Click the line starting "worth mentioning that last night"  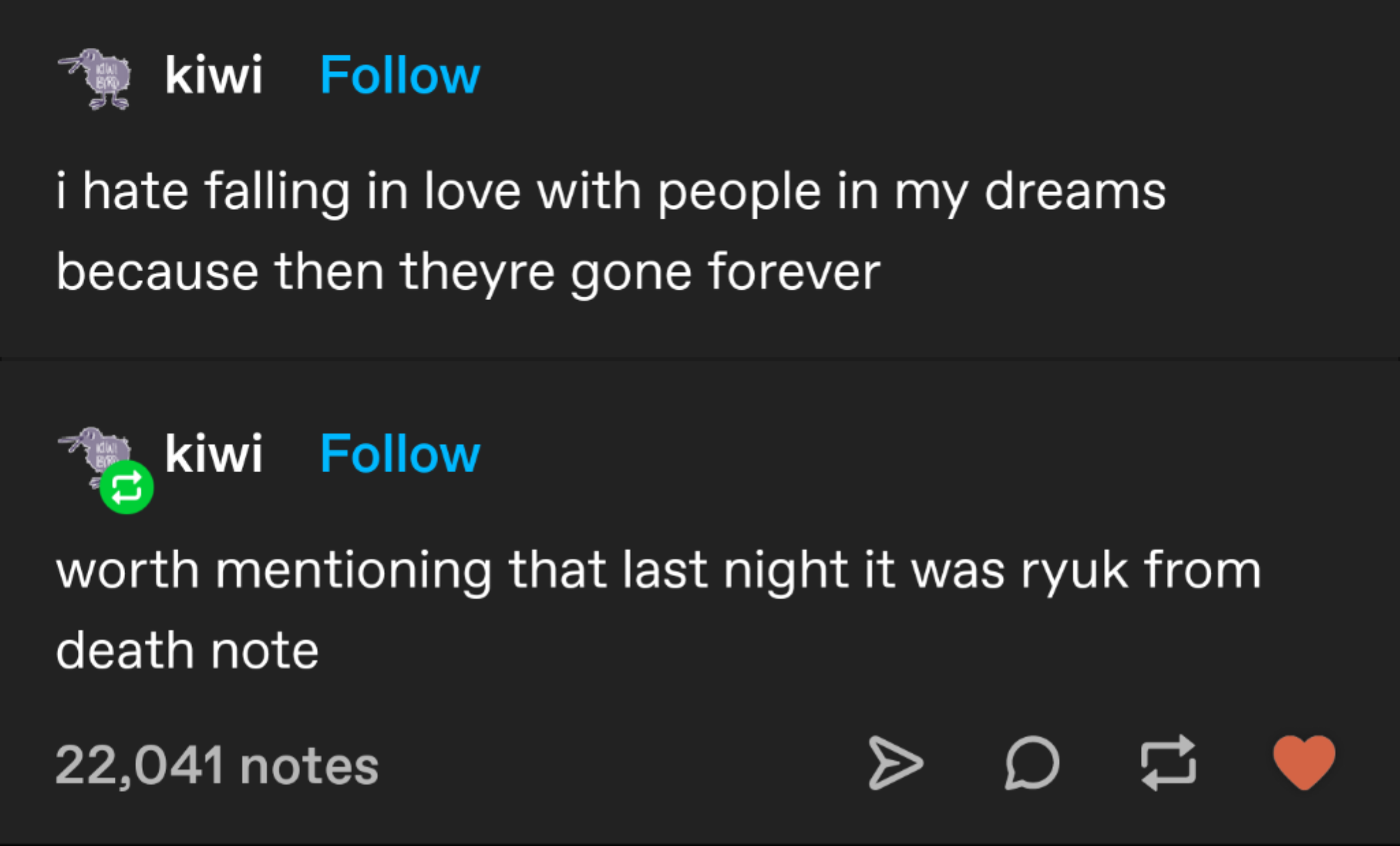click(x=658, y=571)
